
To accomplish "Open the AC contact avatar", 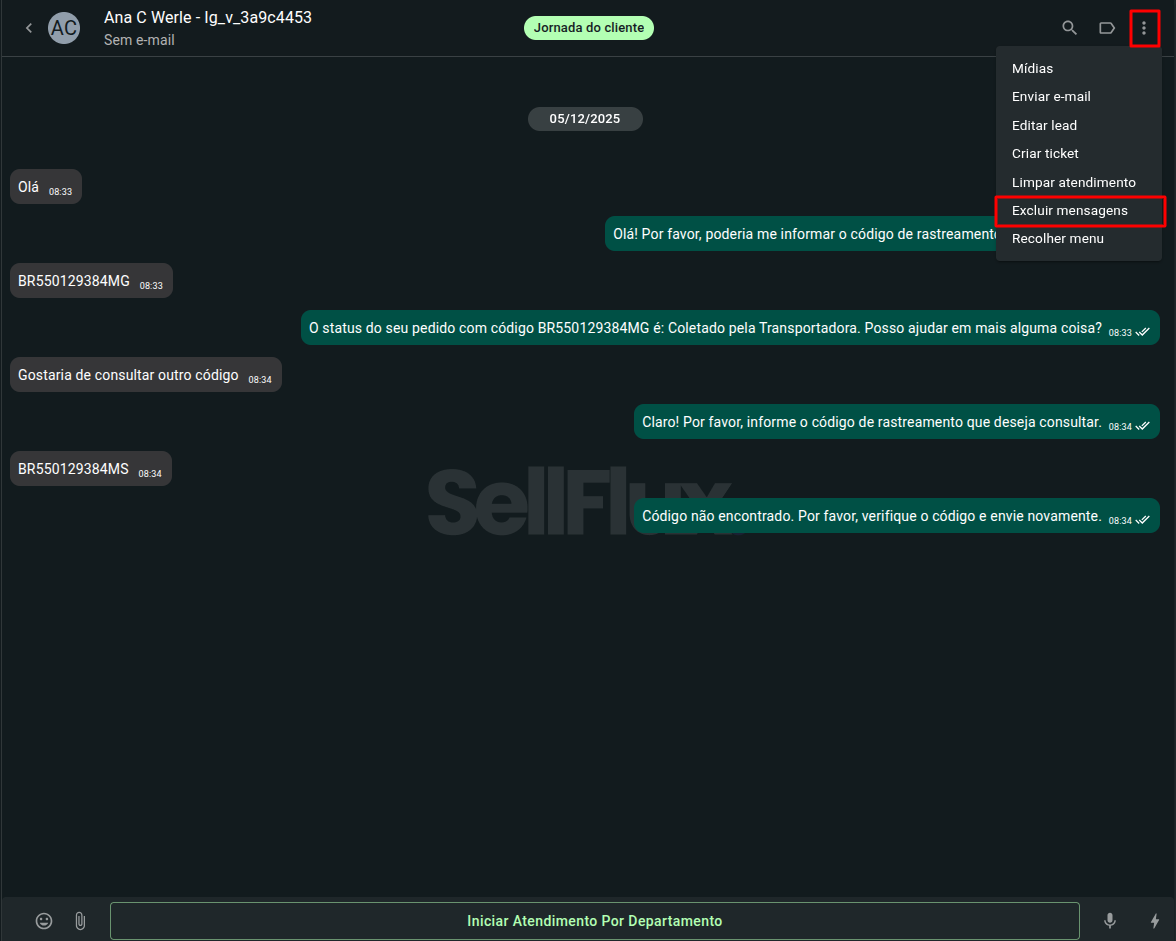I will [x=64, y=28].
